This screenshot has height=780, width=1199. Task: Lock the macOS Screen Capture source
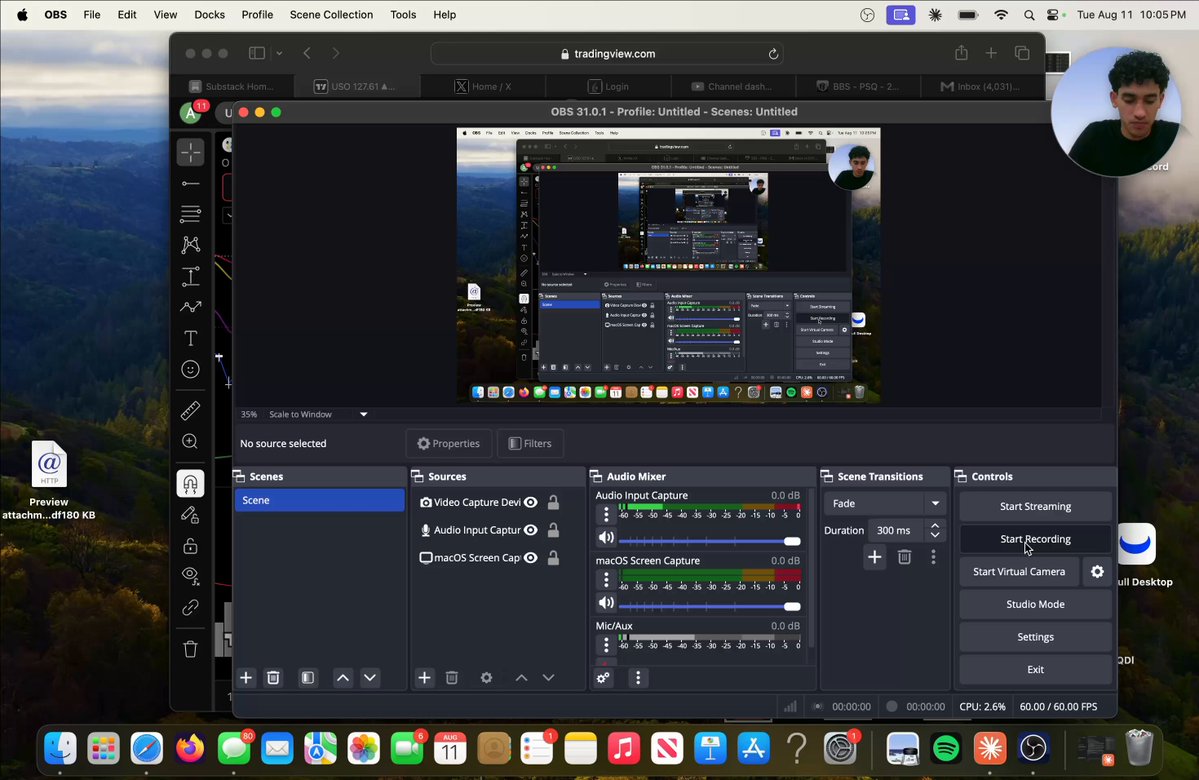[x=554, y=557]
